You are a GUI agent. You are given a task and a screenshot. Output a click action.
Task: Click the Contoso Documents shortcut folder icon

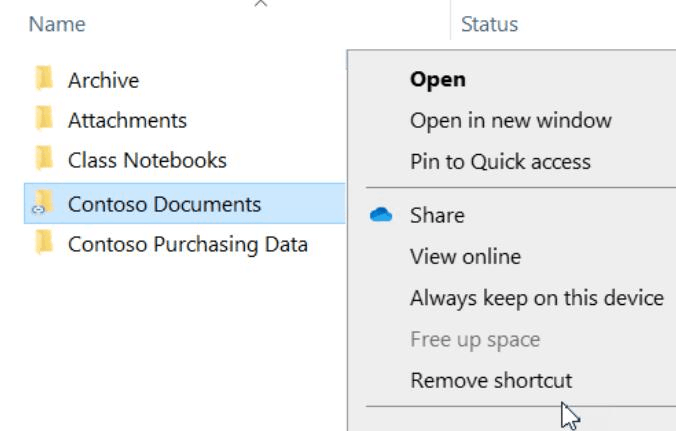[x=43, y=202]
